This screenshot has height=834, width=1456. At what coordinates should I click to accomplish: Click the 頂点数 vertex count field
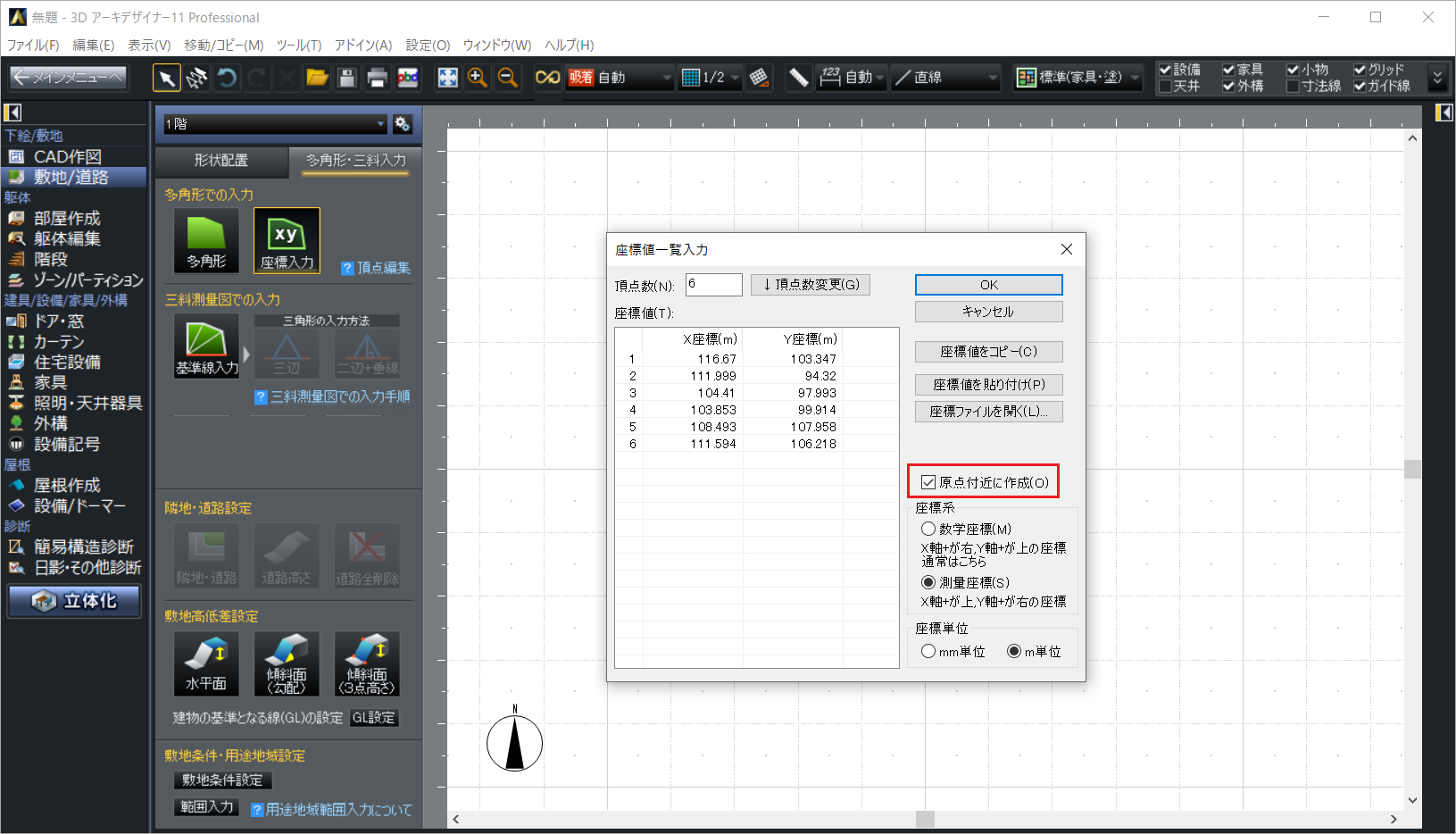[713, 285]
